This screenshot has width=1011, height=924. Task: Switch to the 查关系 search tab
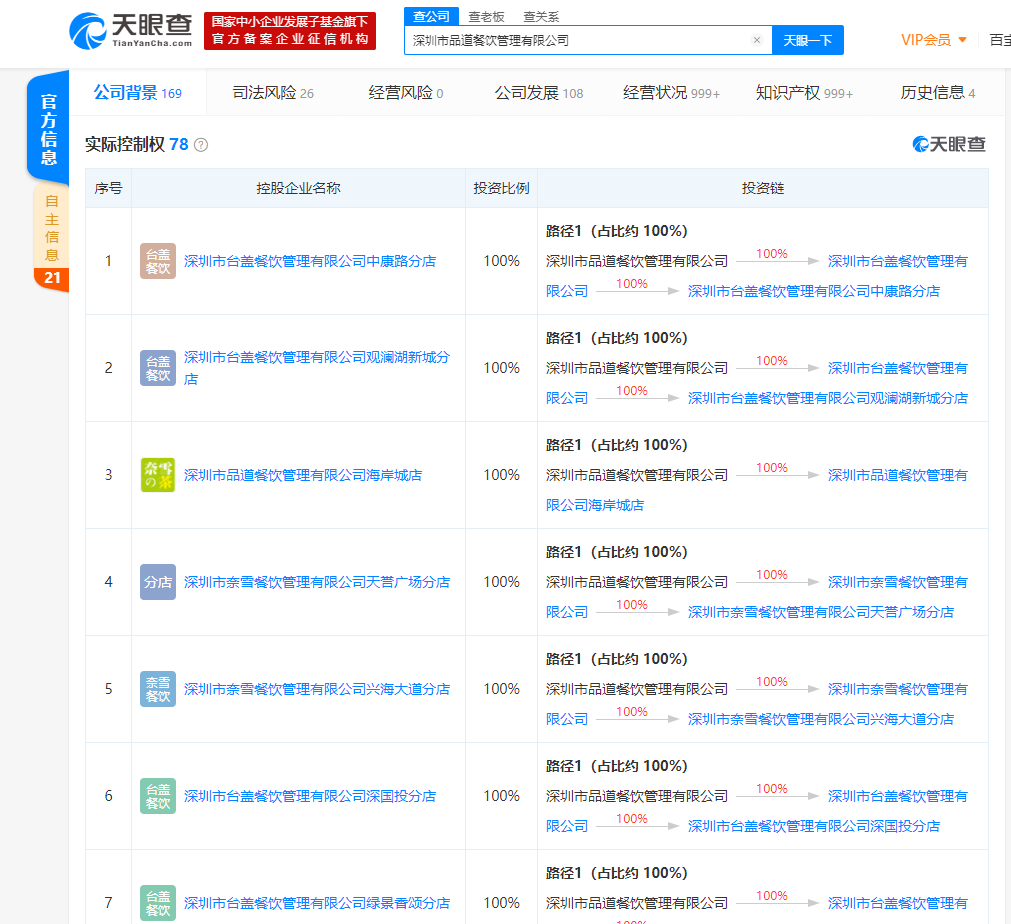pos(541,17)
